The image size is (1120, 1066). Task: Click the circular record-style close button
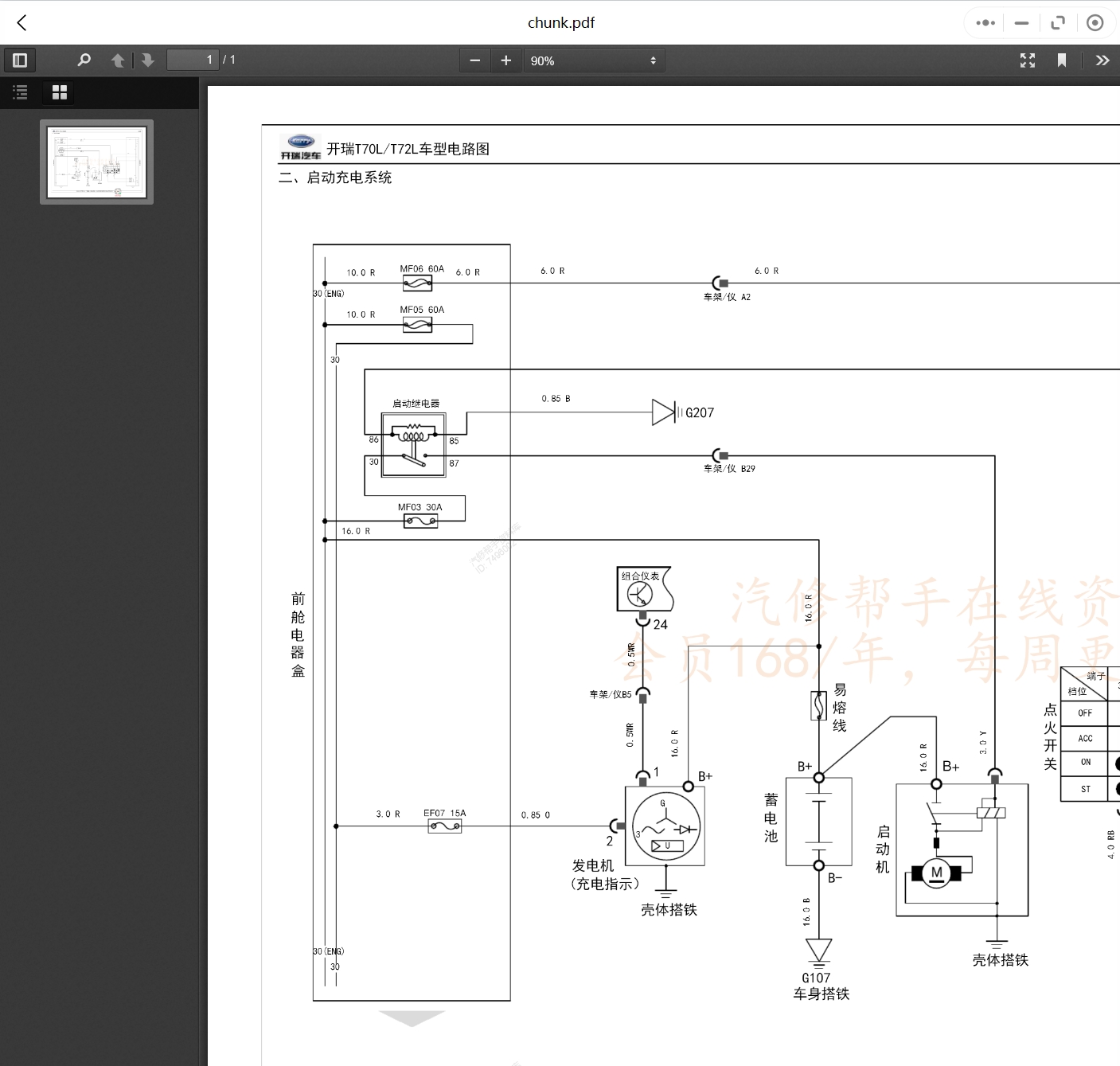pyautogui.click(x=1095, y=23)
